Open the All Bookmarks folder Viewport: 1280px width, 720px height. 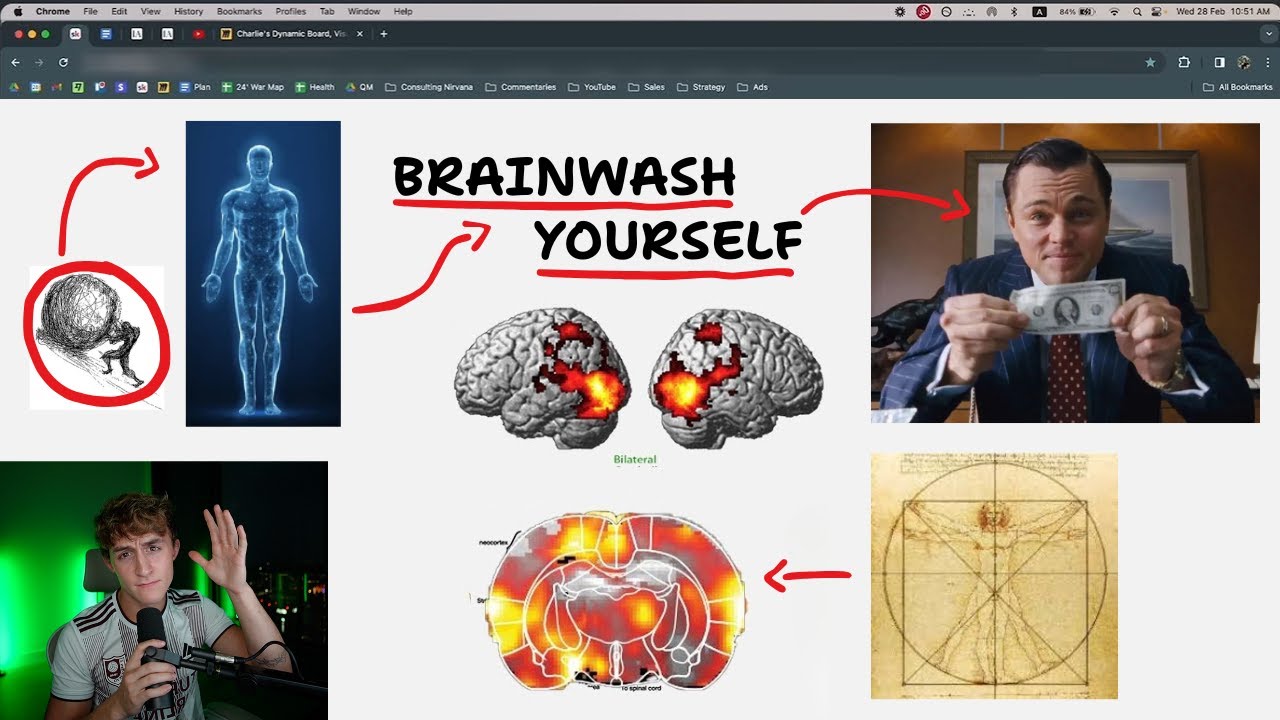click(1238, 87)
